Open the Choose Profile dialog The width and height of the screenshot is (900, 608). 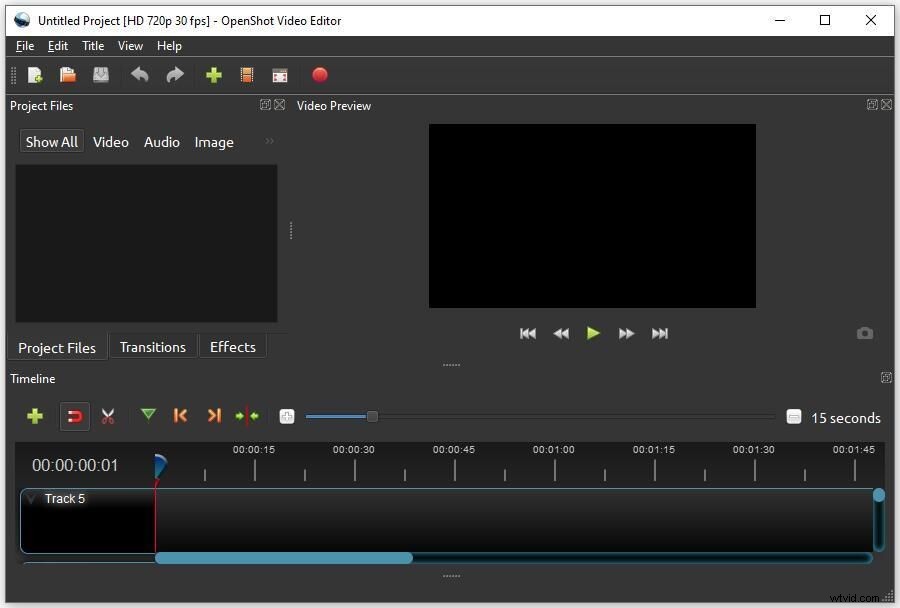[x=247, y=75]
